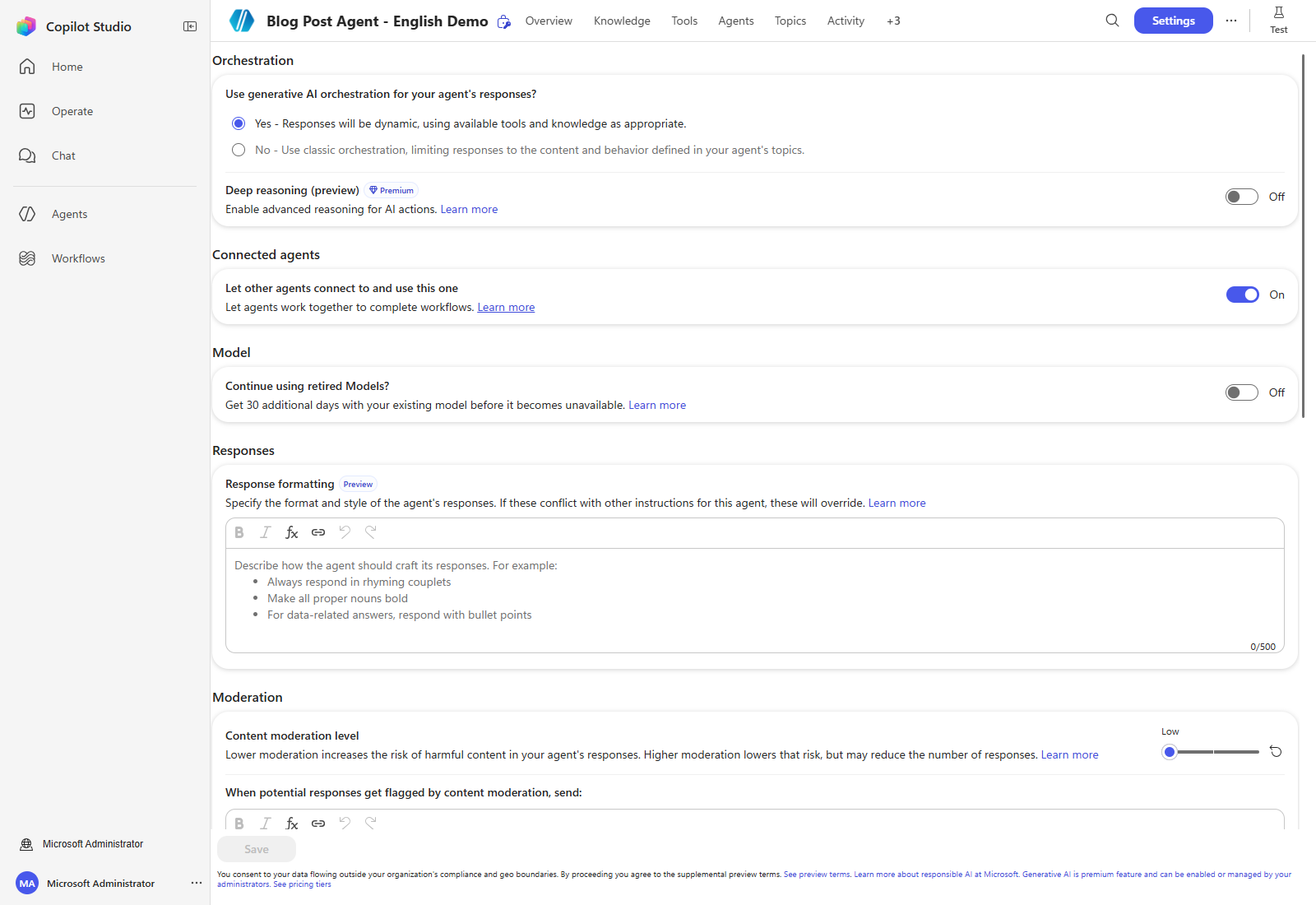Click the Save button

[x=257, y=849]
